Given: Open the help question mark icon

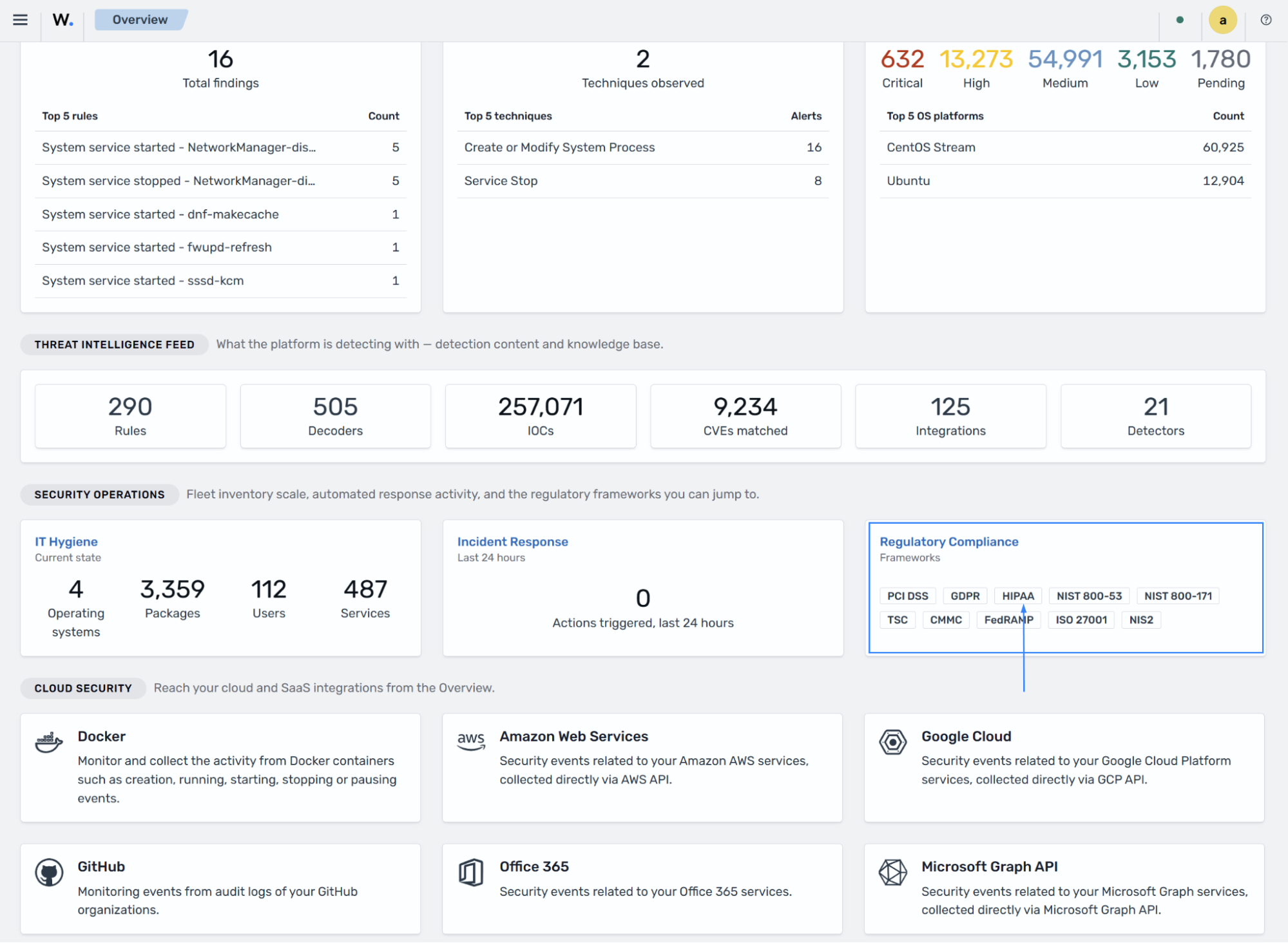Looking at the screenshot, I should coord(1266,20).
